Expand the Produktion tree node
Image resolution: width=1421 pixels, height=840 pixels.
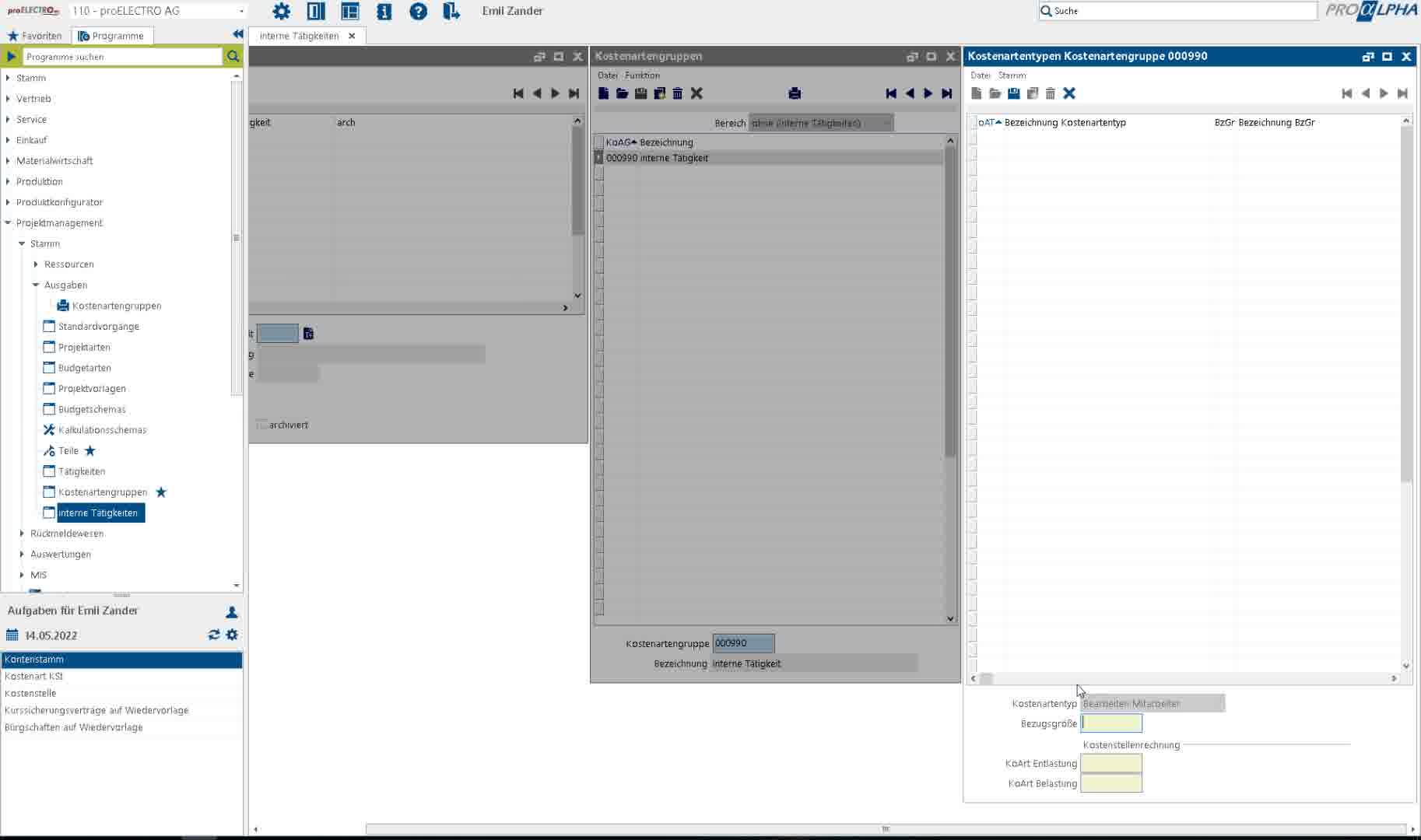[8, 181]
